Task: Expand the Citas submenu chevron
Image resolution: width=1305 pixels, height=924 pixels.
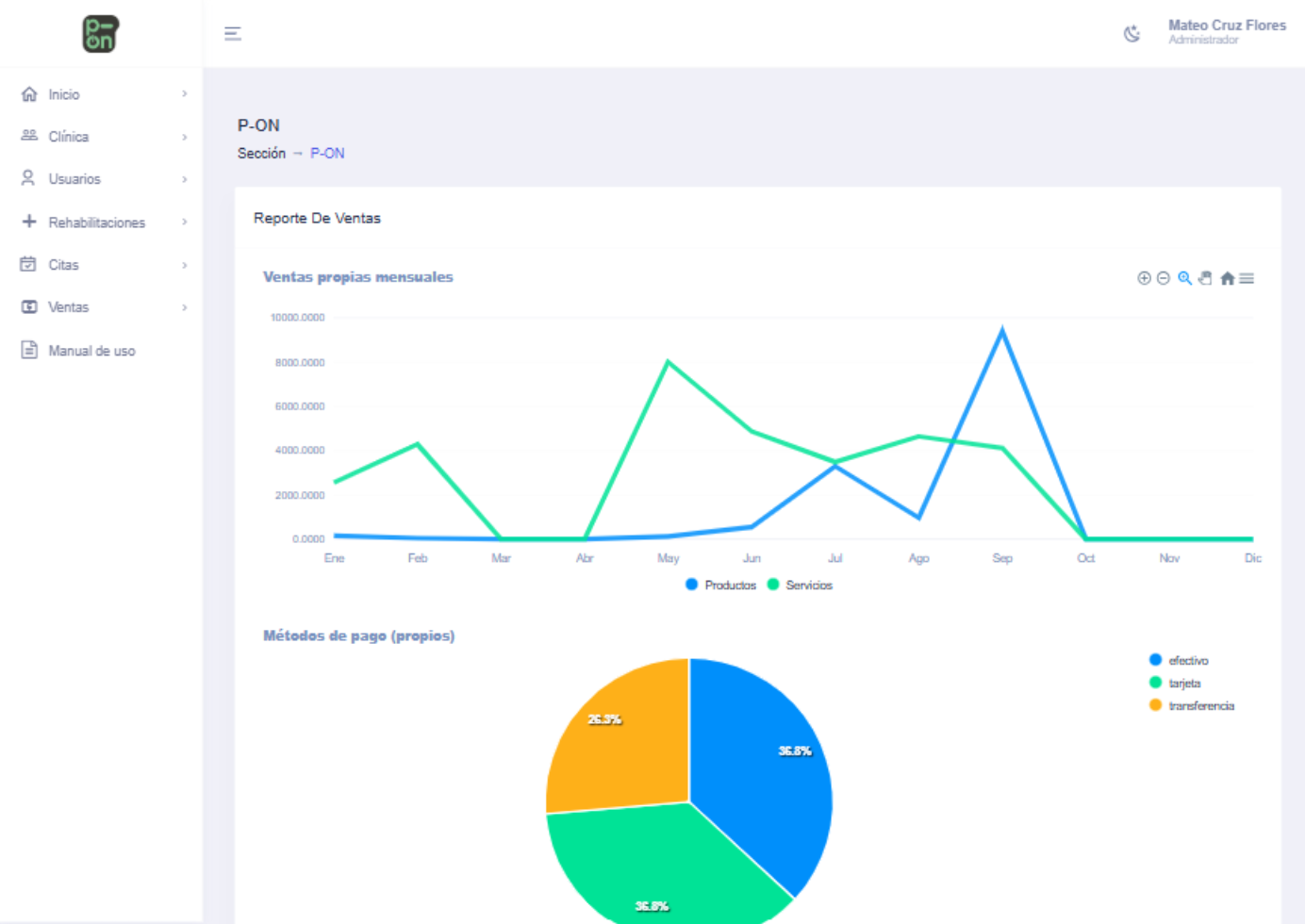Action: coord(184,265)
